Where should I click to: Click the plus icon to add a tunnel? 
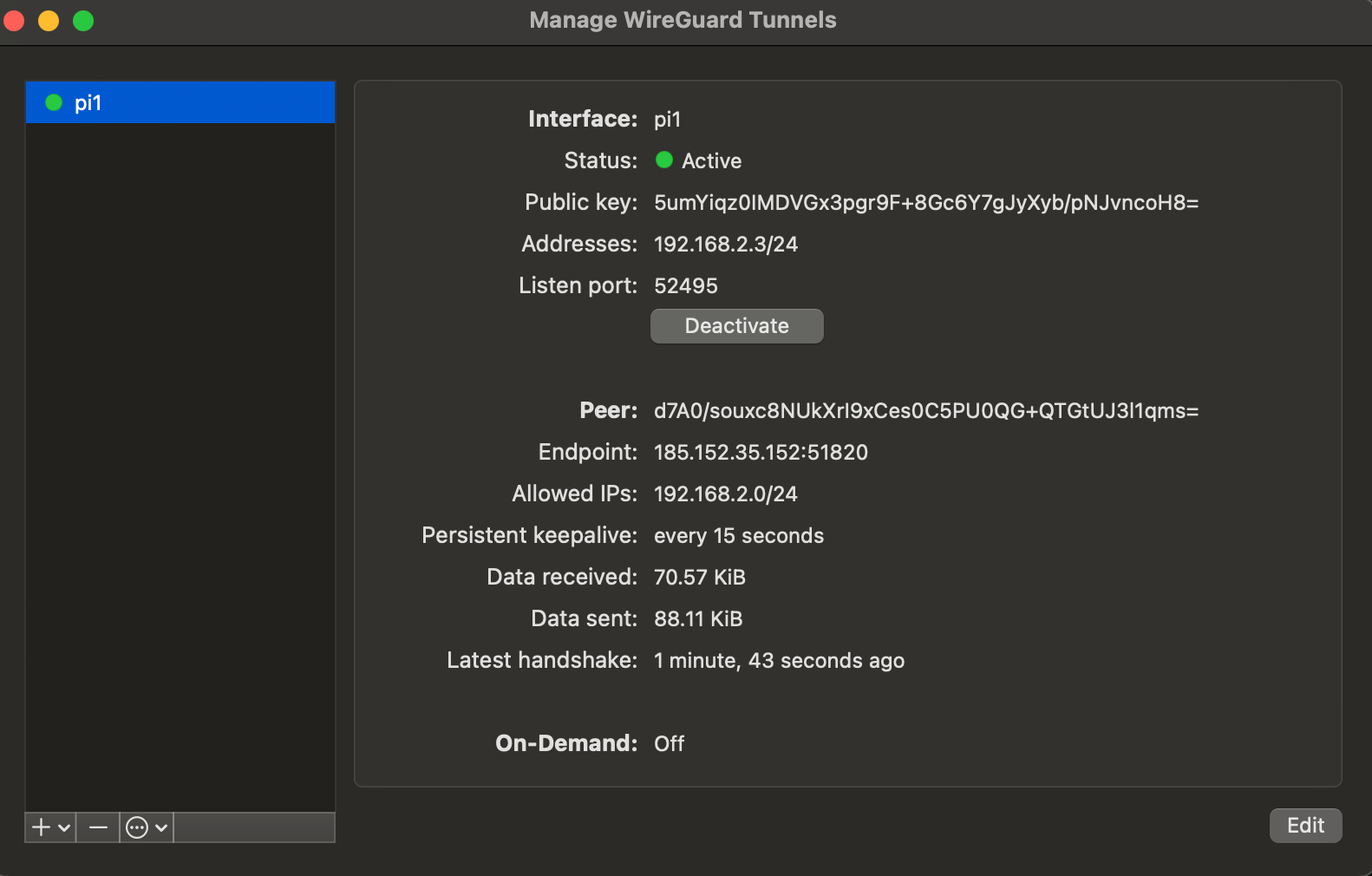pyautogui.click(x=41, y=827)
